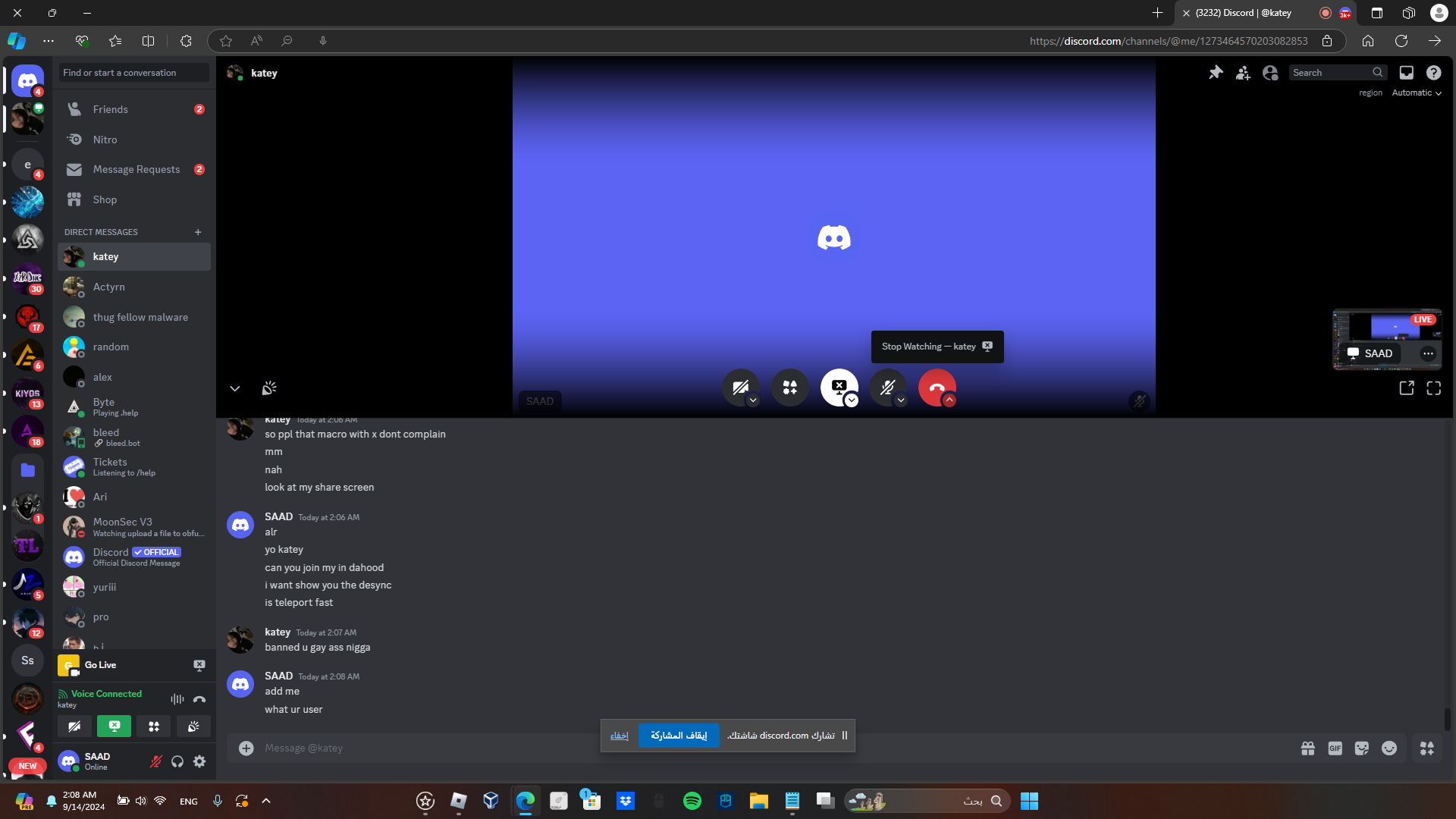The width and height of the screenshot is (1456, 819).
Task: Select the MoonSec V3 direct message
Action: tap(134, 526)
